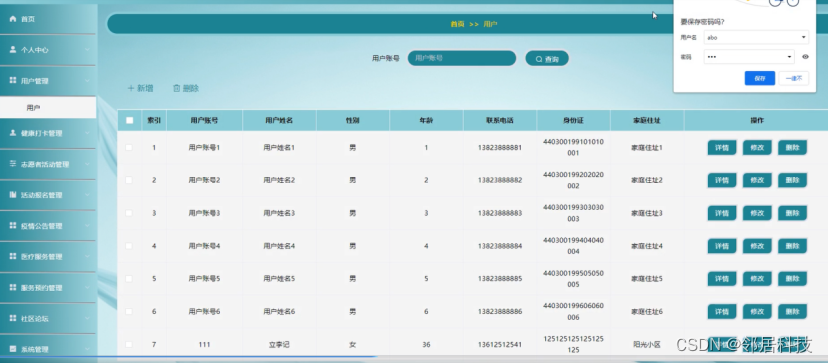The image size is (828, 363).
Task: Click 删除 for 用户账号4
Action: [792, 246]
